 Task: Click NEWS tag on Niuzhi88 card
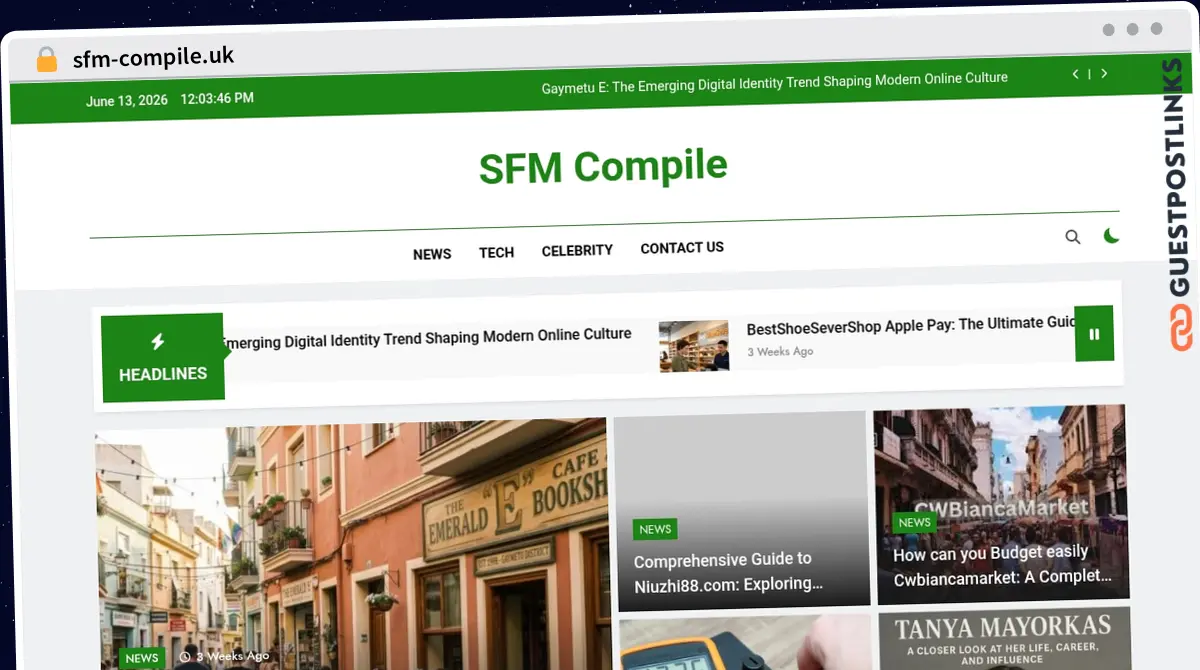(x=655, y=529)
